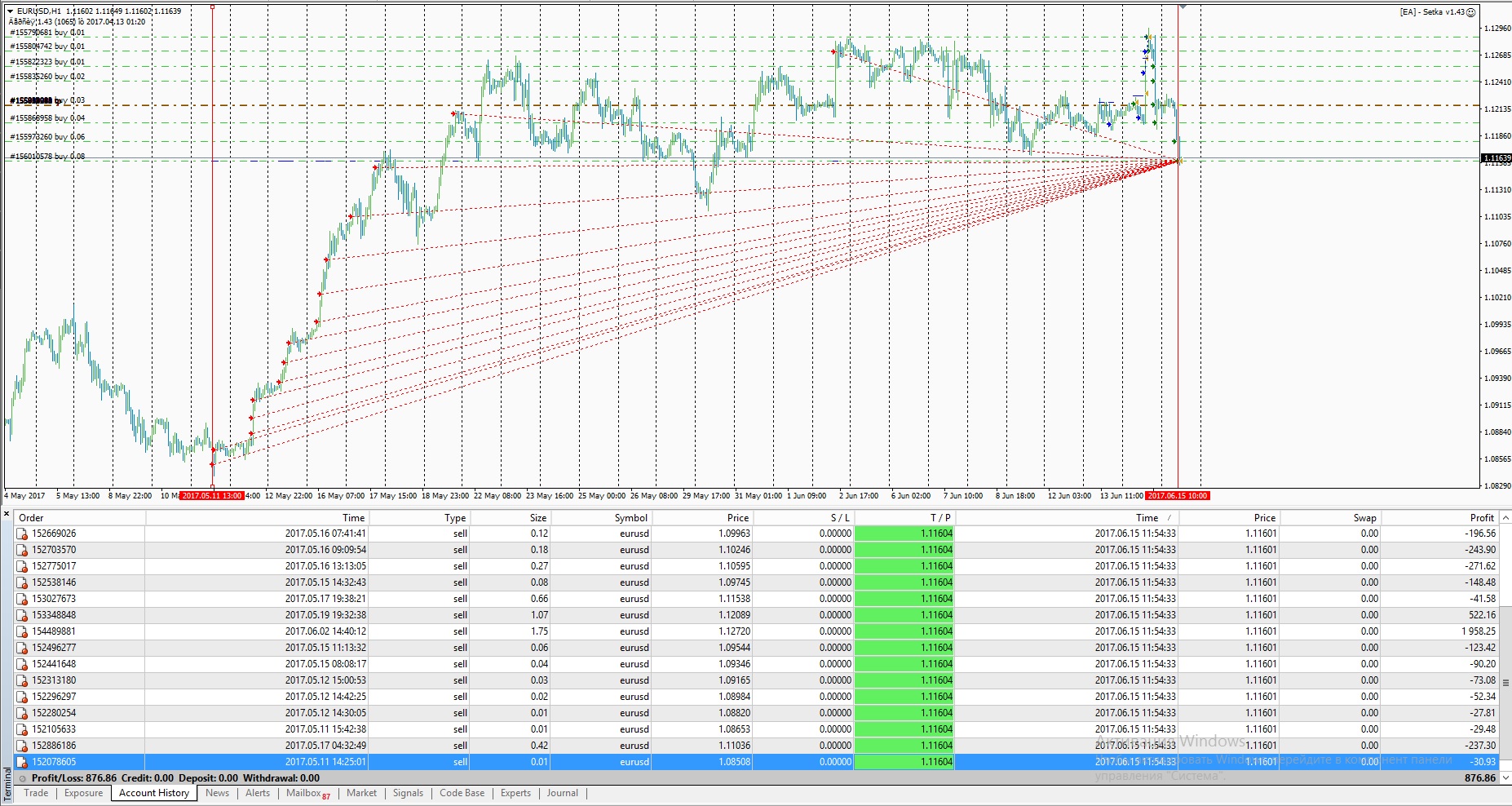1512x806 pixels.
Task: Click the order icon beside order 152313180
Action: 23,680
